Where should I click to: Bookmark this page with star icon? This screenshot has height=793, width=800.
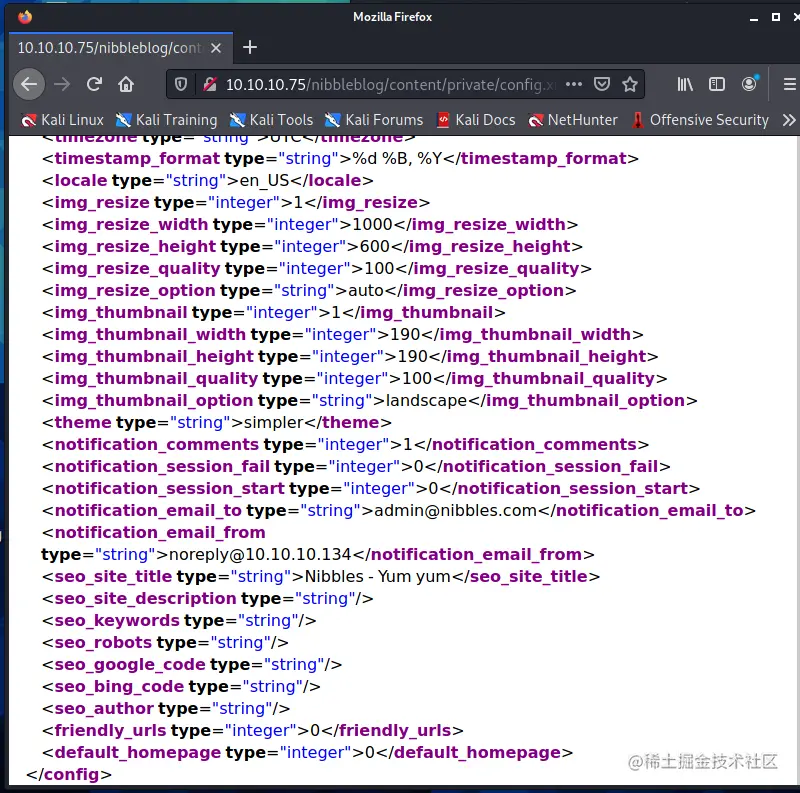coord(630,84)
